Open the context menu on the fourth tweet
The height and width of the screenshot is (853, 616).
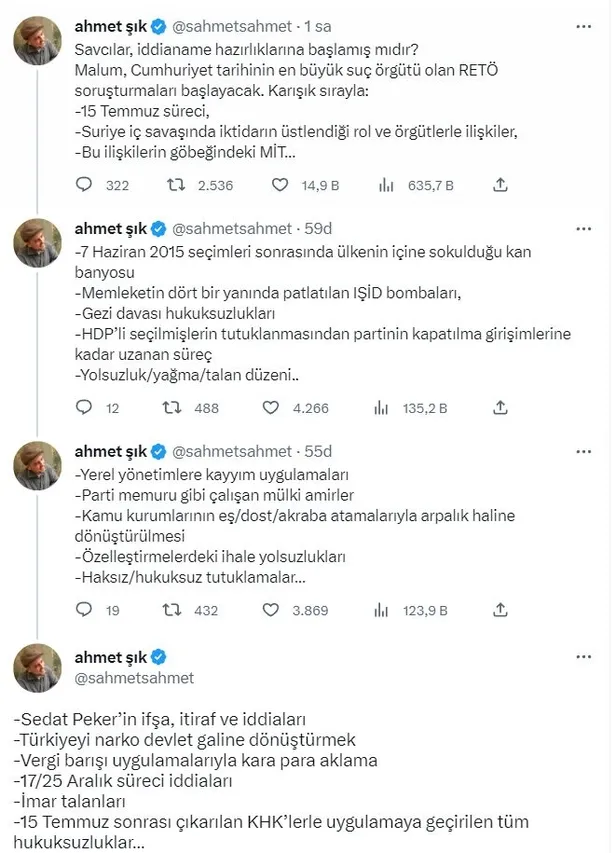tap(583, 658)
